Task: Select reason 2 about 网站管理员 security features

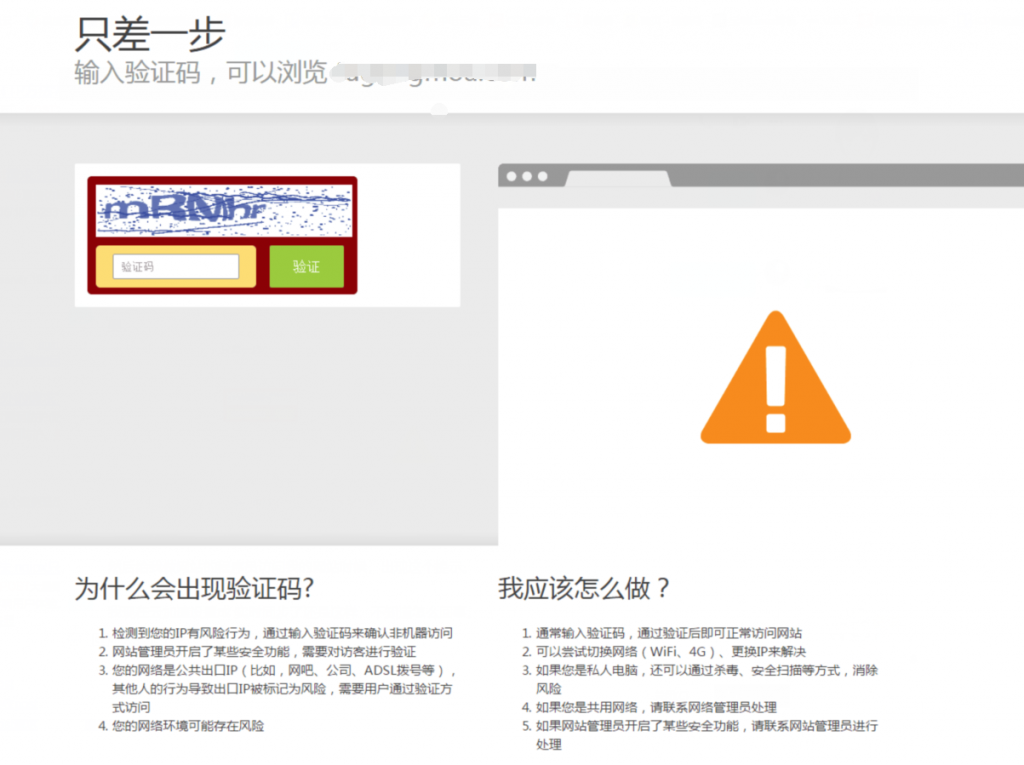Action: pyautogui.click(x=264, y=652)
